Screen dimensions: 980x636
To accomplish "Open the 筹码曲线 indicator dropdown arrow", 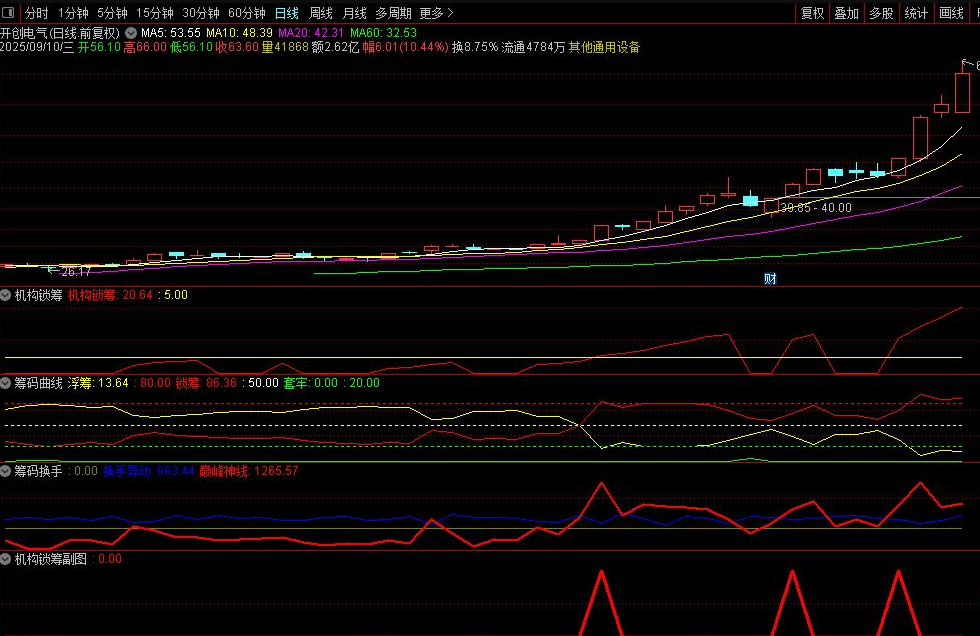I will (6, 383).
